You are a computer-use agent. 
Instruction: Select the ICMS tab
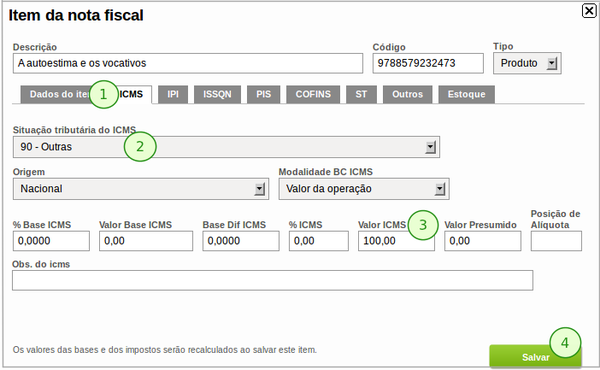(x=132, y=95)
